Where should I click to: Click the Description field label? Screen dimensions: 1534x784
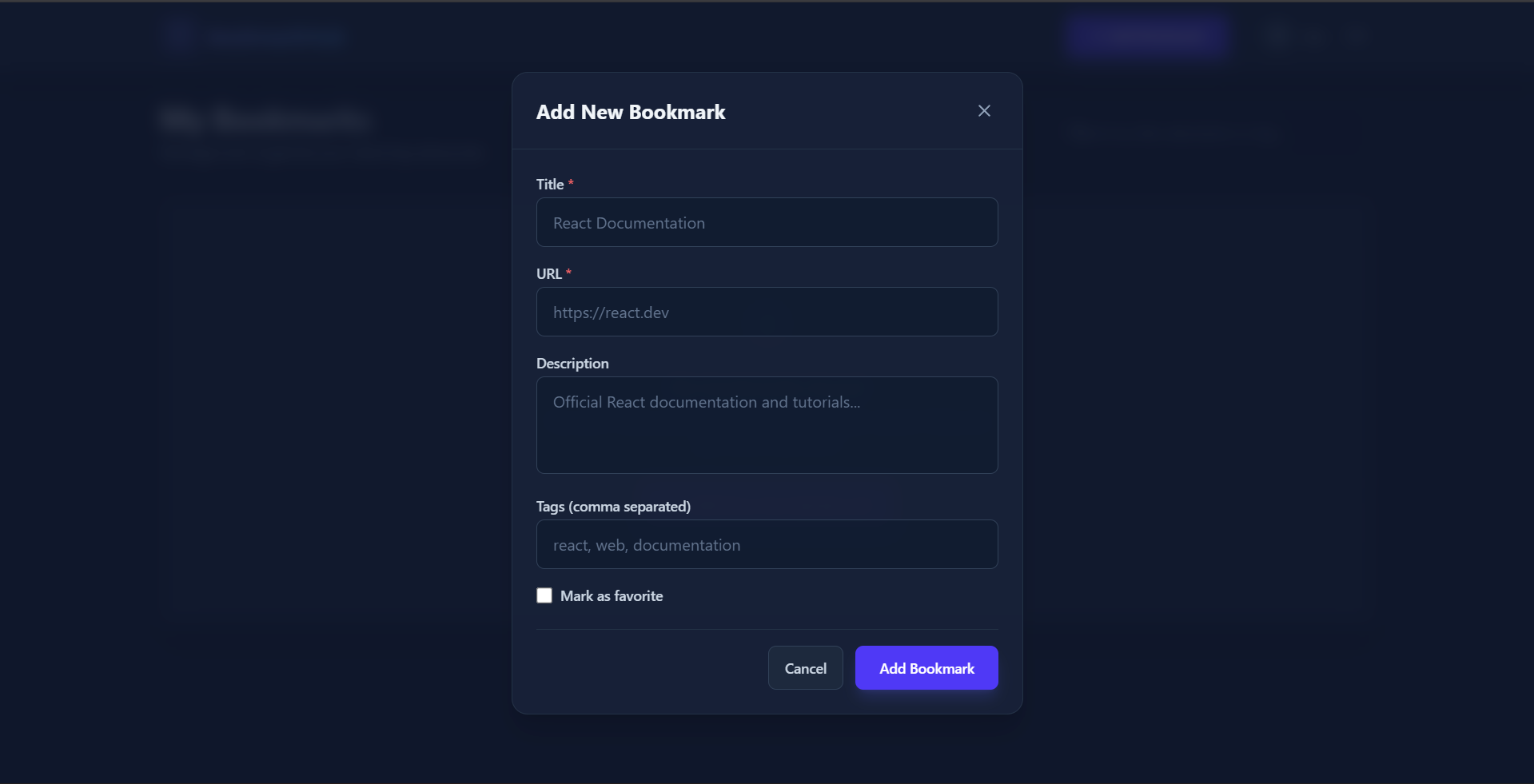(572, 364)
